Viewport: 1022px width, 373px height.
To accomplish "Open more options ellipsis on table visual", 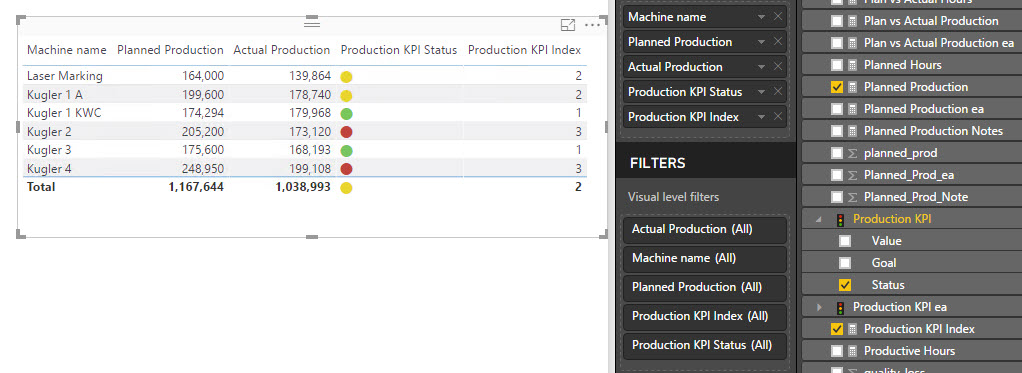I will coord(592,25).
